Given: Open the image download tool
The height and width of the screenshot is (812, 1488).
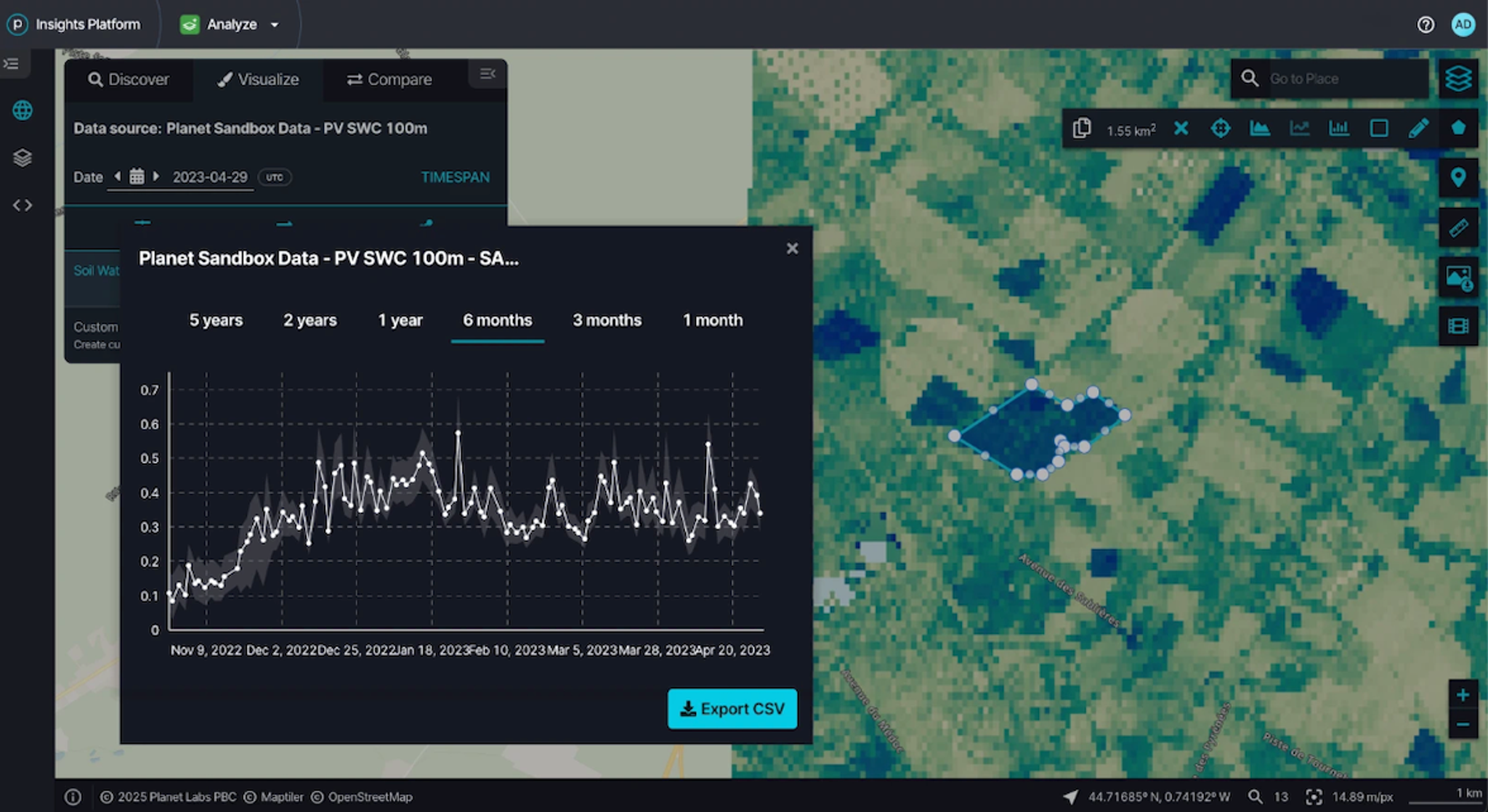Looking at the screenshot, I should click(x=1458, y=277).
